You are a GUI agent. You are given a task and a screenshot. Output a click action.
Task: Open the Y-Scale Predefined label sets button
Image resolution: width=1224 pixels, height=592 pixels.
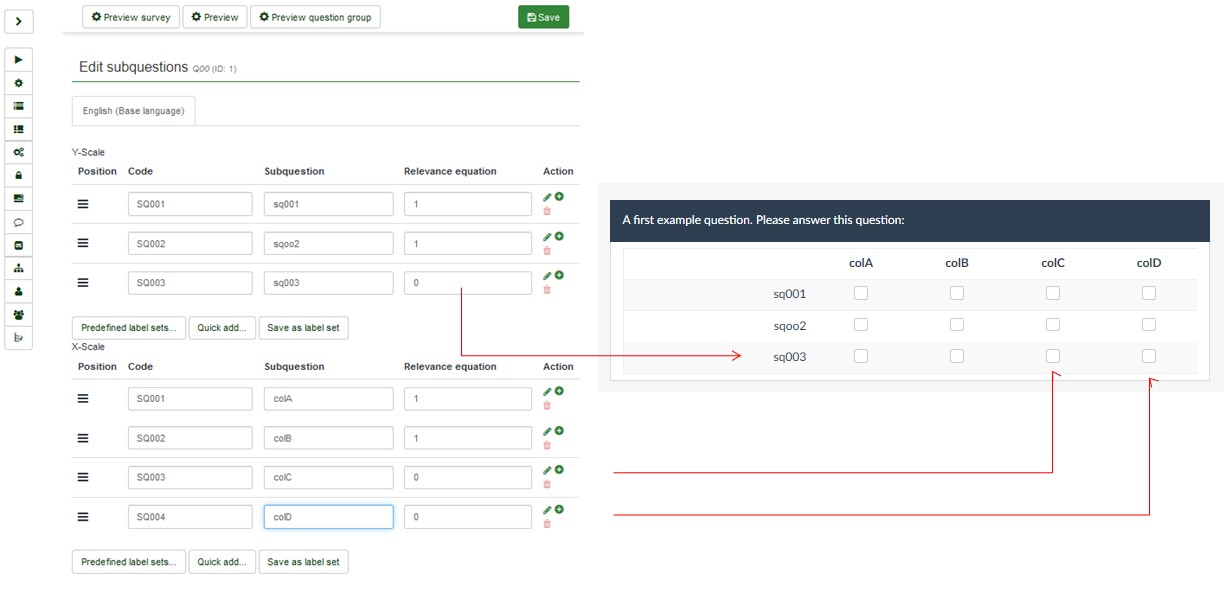pyautogui.click(x=129, y=328)
